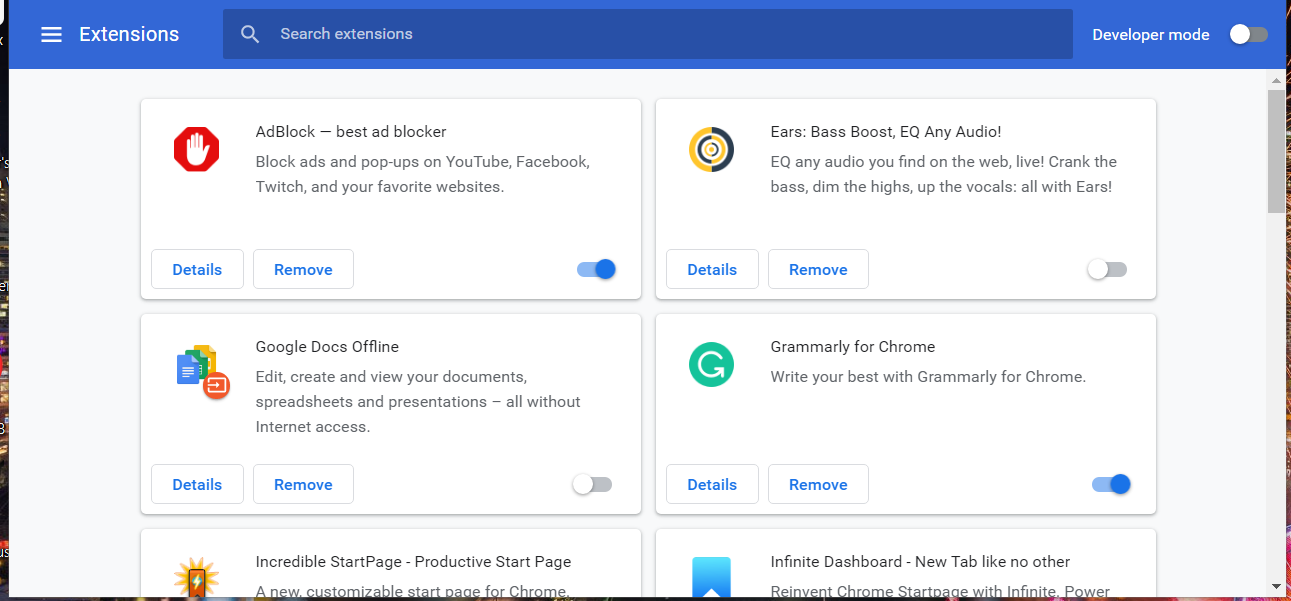
Task: Click the Grammarly extension icon
Action: click(x=711, y=365)
